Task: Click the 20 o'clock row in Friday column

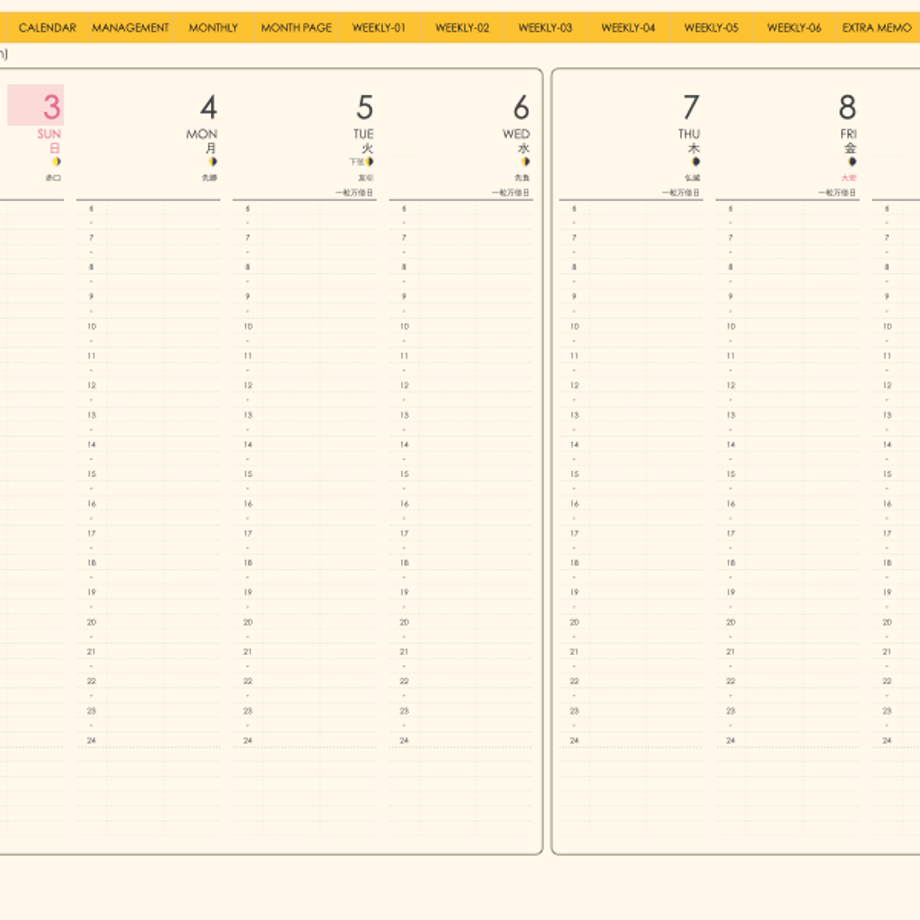Action: click(787, 622)
